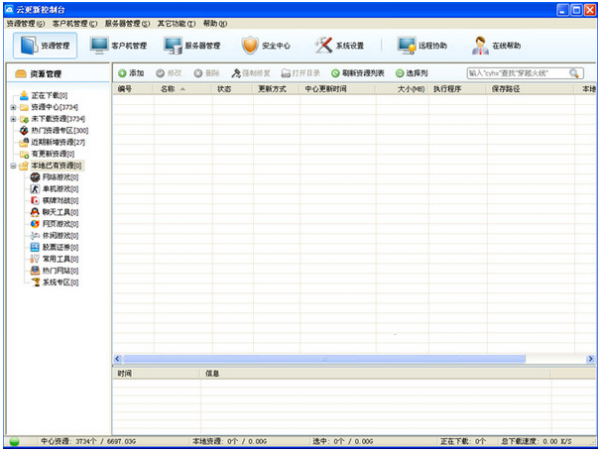The image size is (600, 452).
Task: Click the horizontal scrollbar left arrow
Action: [x=117, y=359]
